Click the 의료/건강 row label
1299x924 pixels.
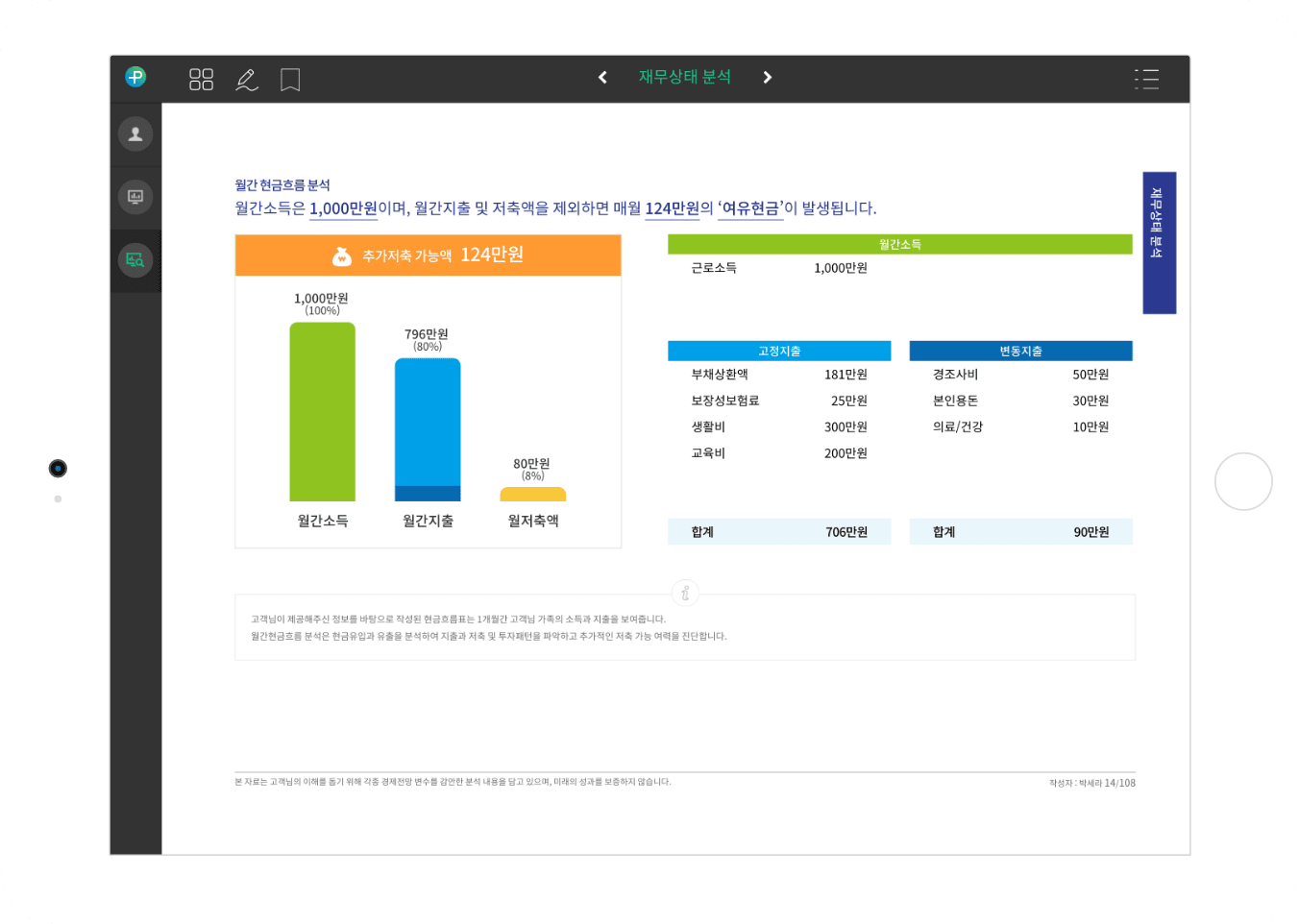958,426
